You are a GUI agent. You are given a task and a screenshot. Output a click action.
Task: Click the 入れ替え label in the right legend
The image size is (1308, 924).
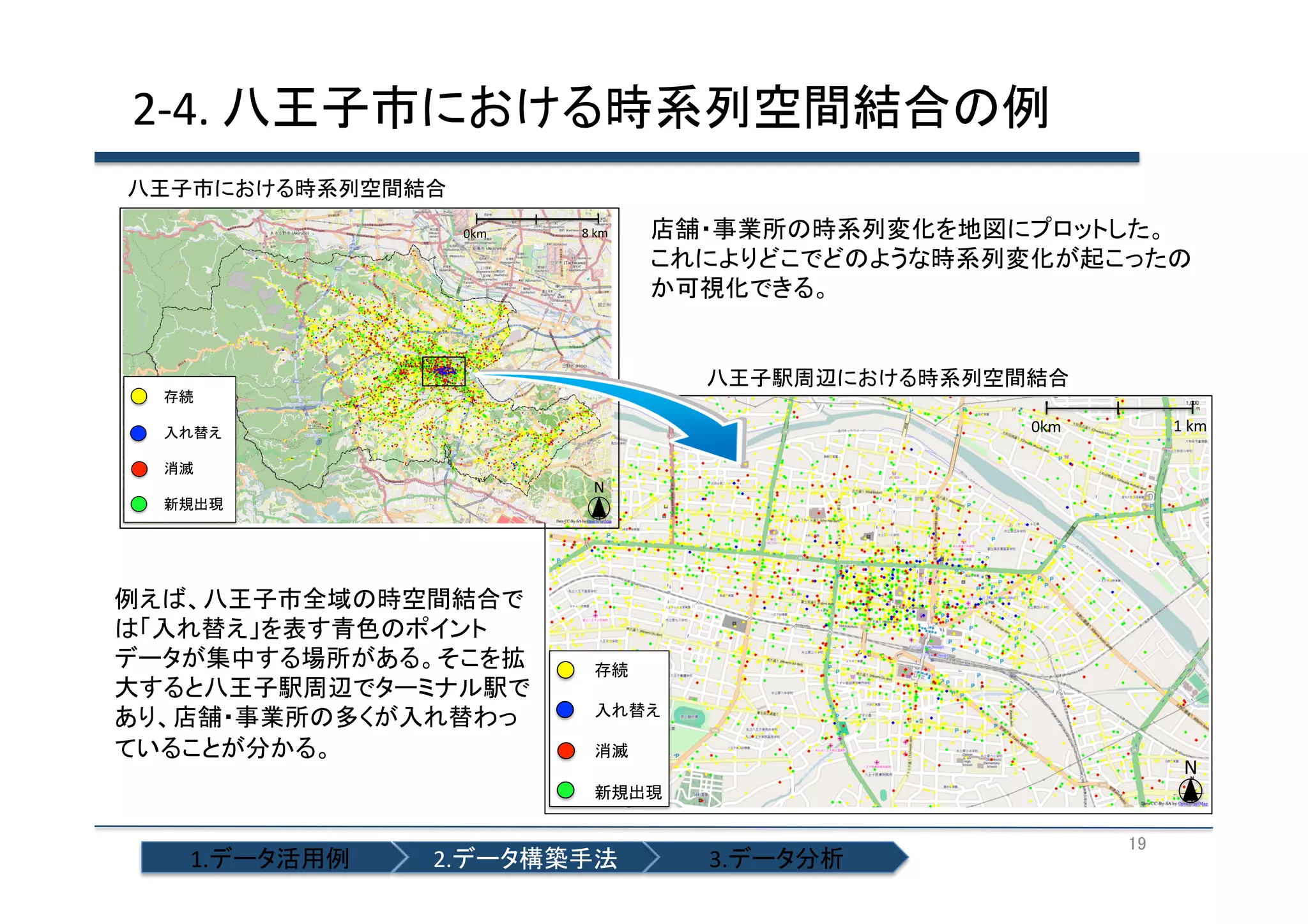click(x=627, y=710)
